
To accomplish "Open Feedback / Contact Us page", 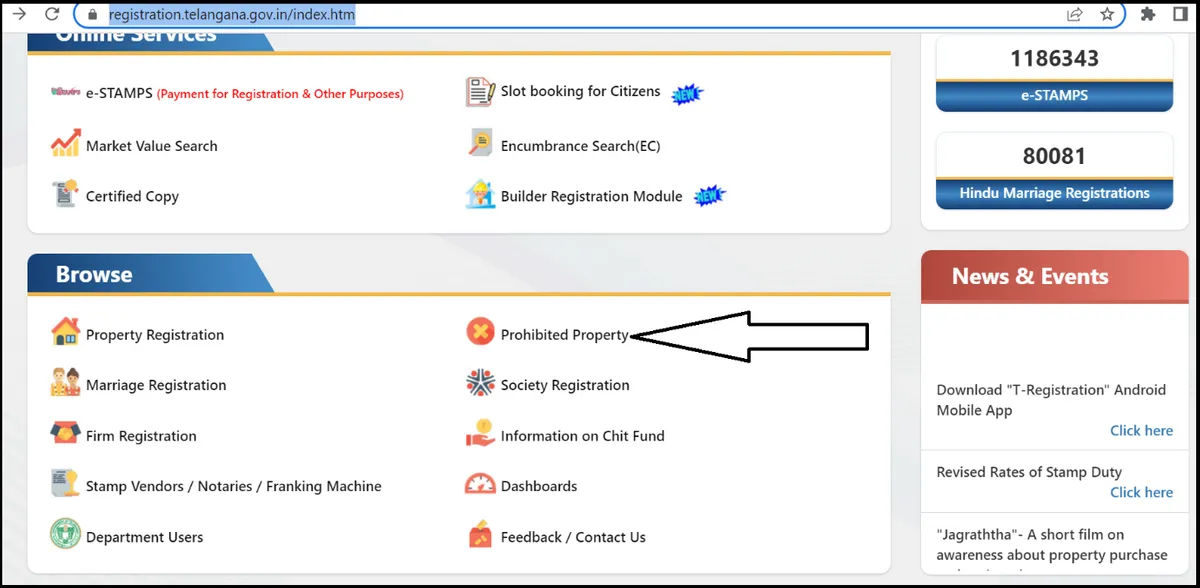I will click(x=573, y=537).
